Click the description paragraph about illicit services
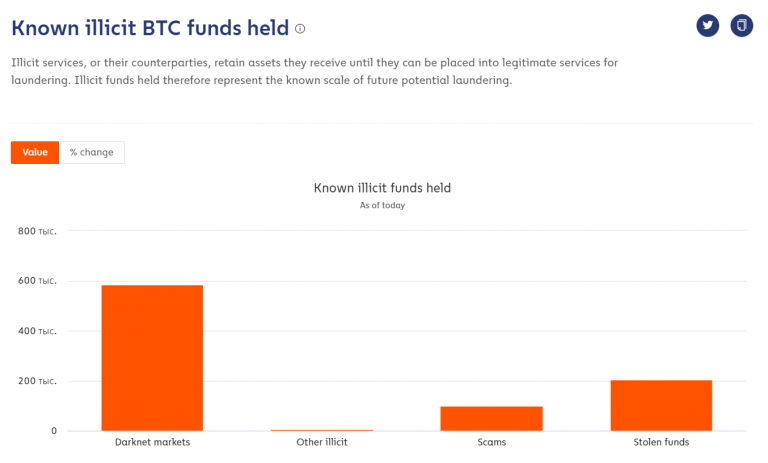This screenshot has height=463, width=768. 314,71
